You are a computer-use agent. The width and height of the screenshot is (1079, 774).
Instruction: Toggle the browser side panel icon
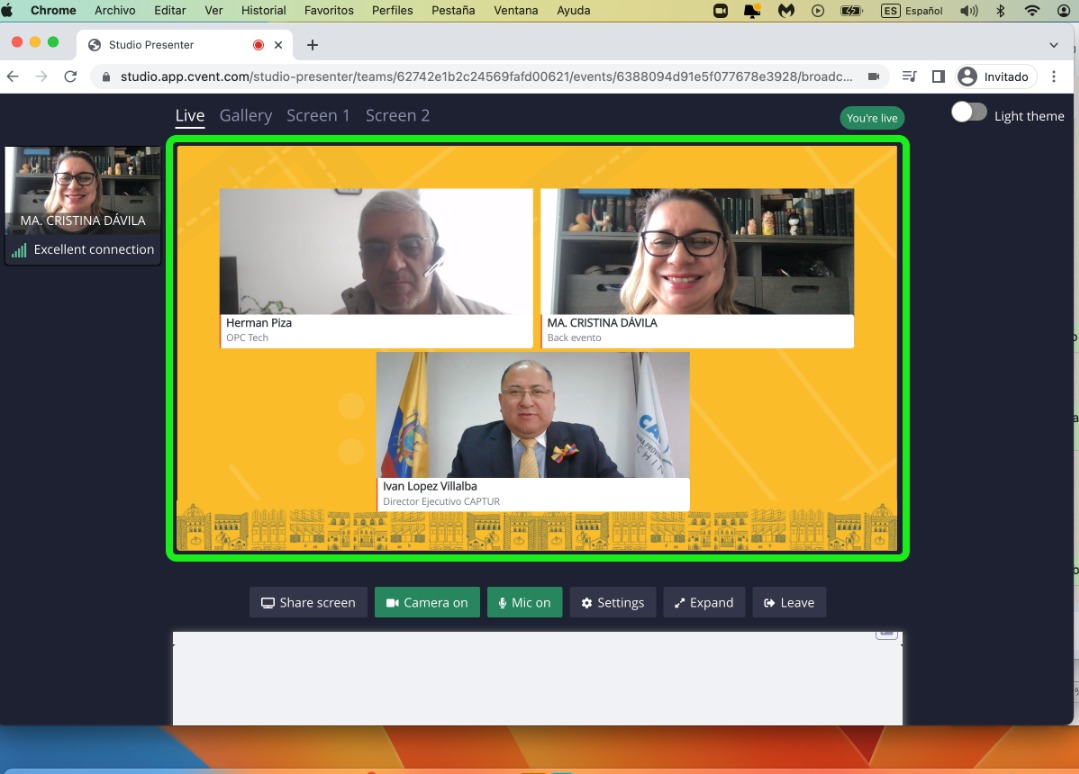[938, 76]
